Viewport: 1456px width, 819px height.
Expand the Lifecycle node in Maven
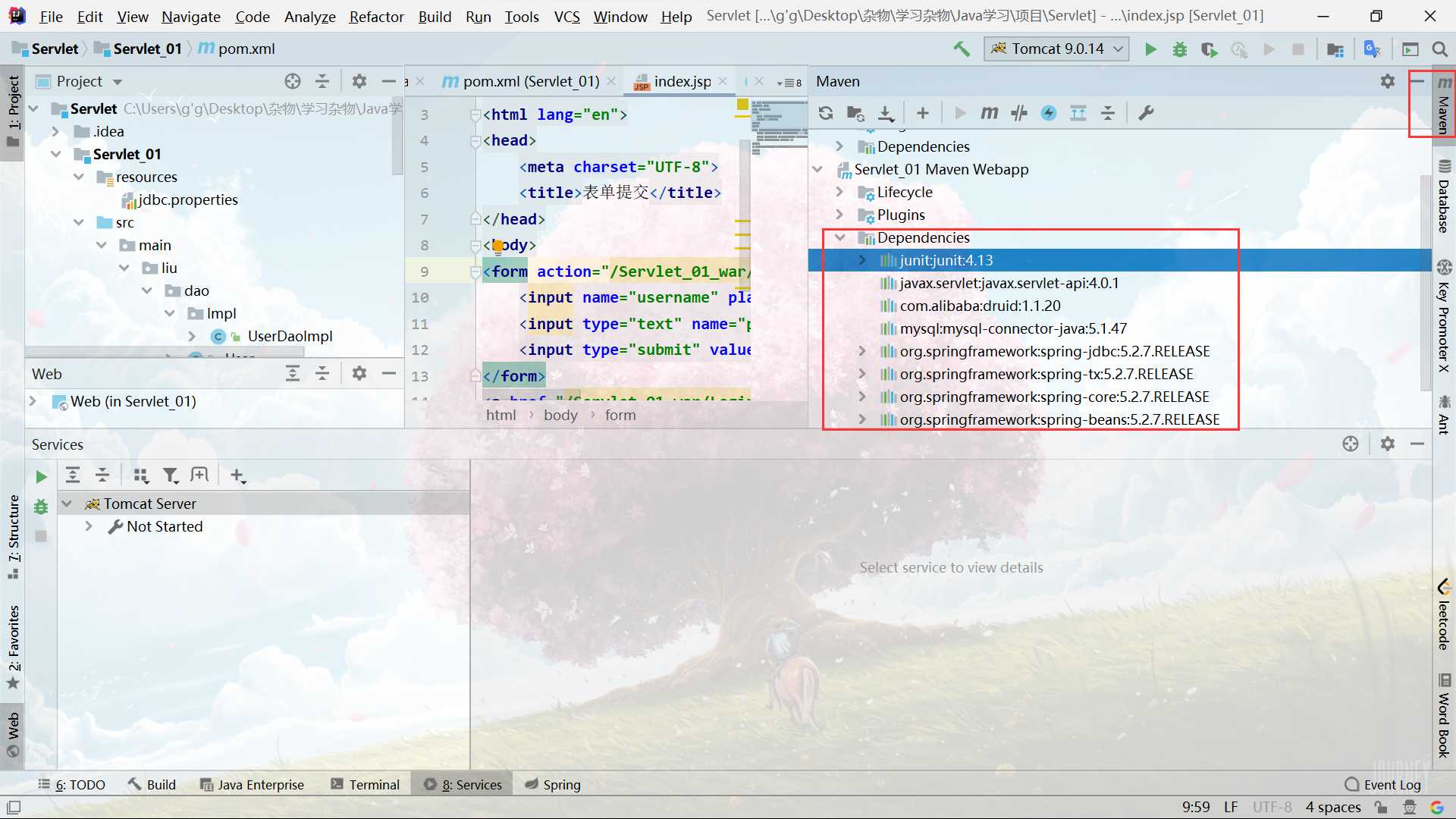pyautogui.click(x=839, y=192)
